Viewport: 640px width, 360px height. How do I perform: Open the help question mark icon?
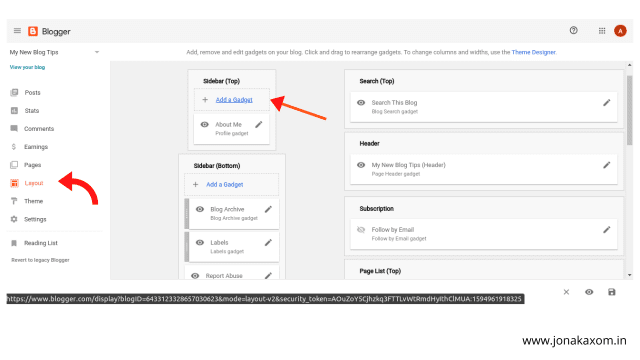point(573,30)
